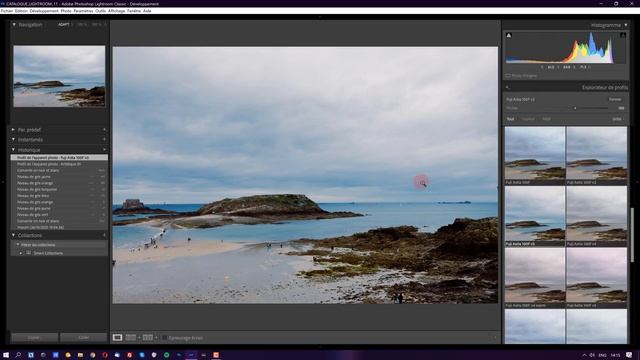Screen dimensions: 640x360
Task: Expand the Par. prédéf presets panel
Action: [x=13, y=130]
